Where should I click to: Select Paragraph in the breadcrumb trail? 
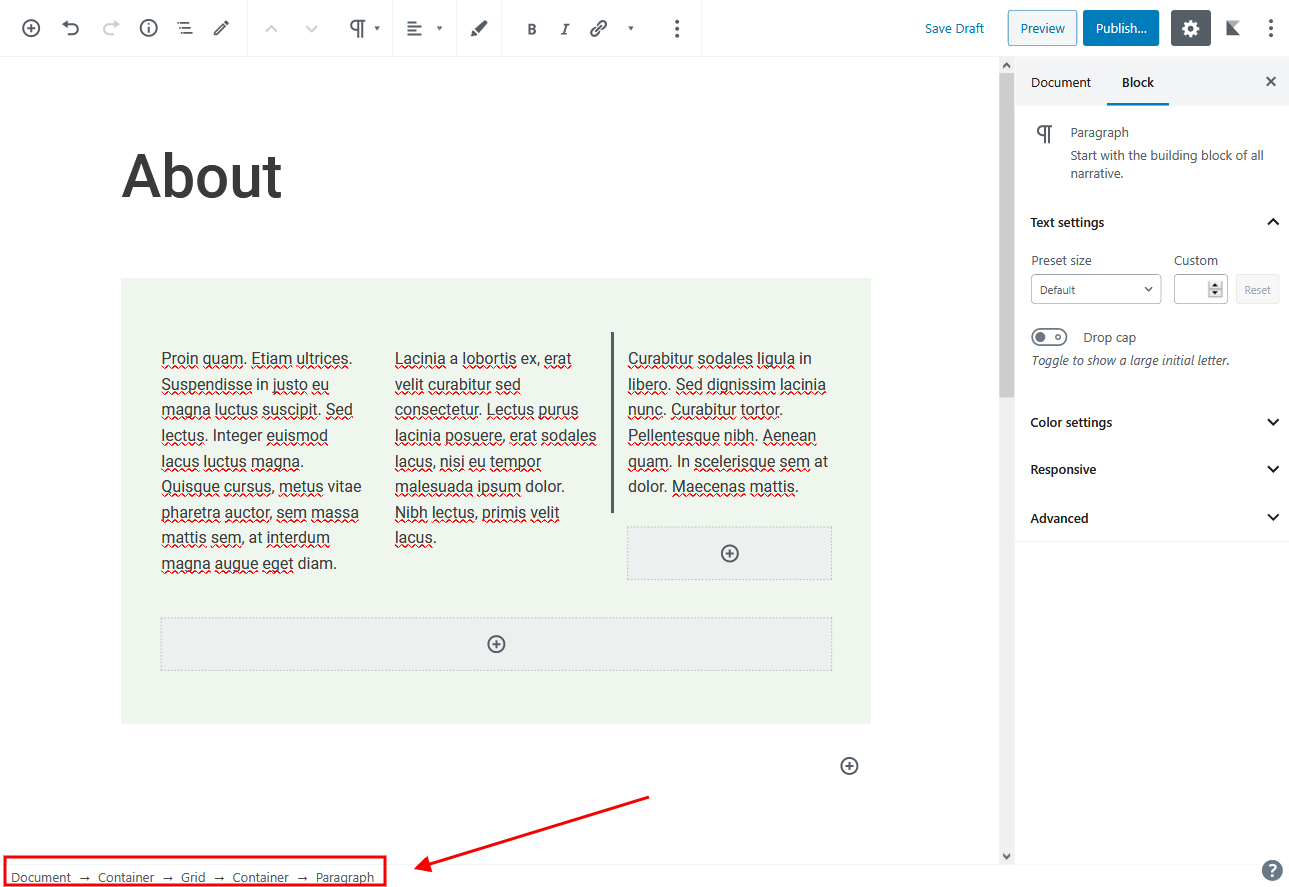point(345,877)
